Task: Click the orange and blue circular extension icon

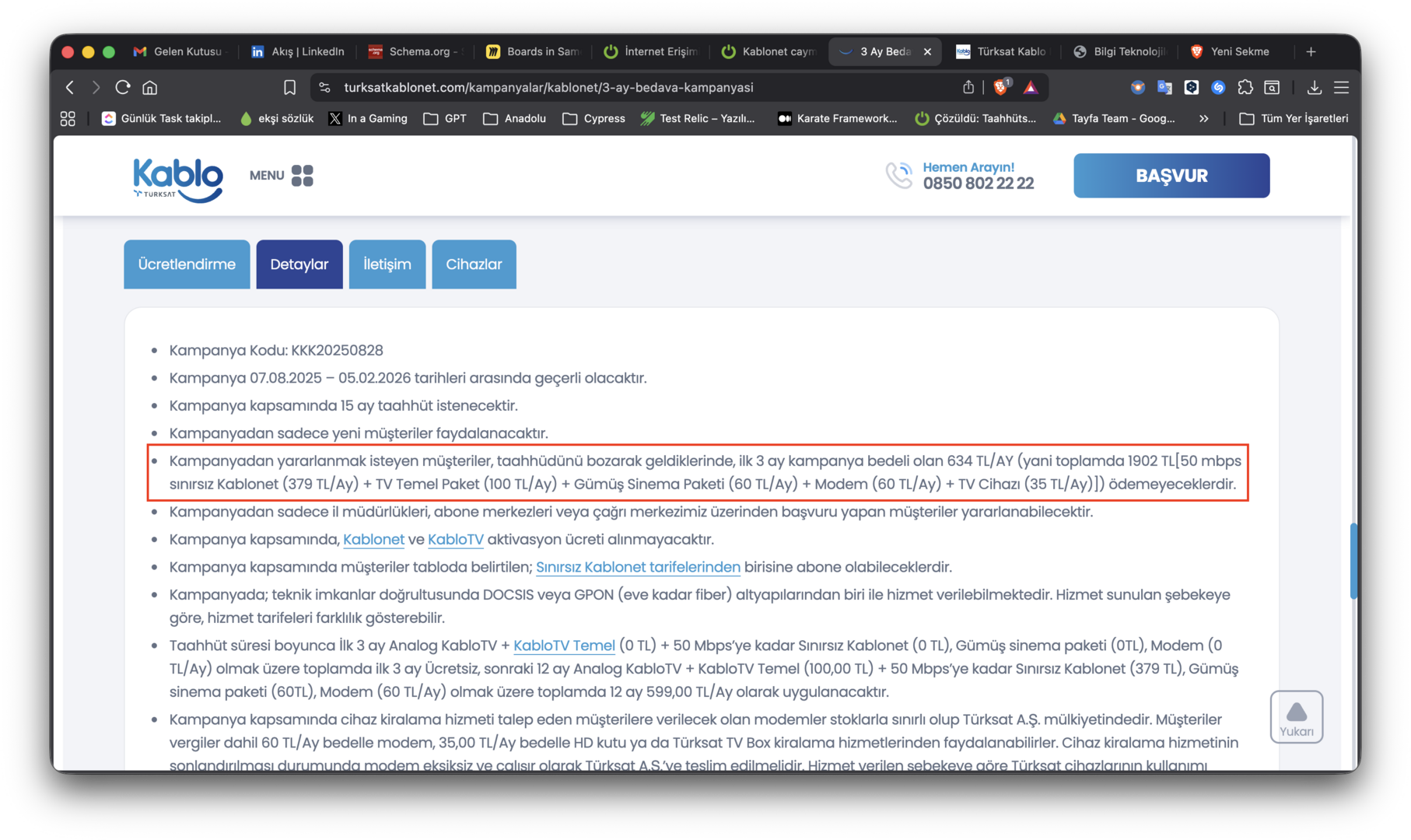Action: 1137,87
